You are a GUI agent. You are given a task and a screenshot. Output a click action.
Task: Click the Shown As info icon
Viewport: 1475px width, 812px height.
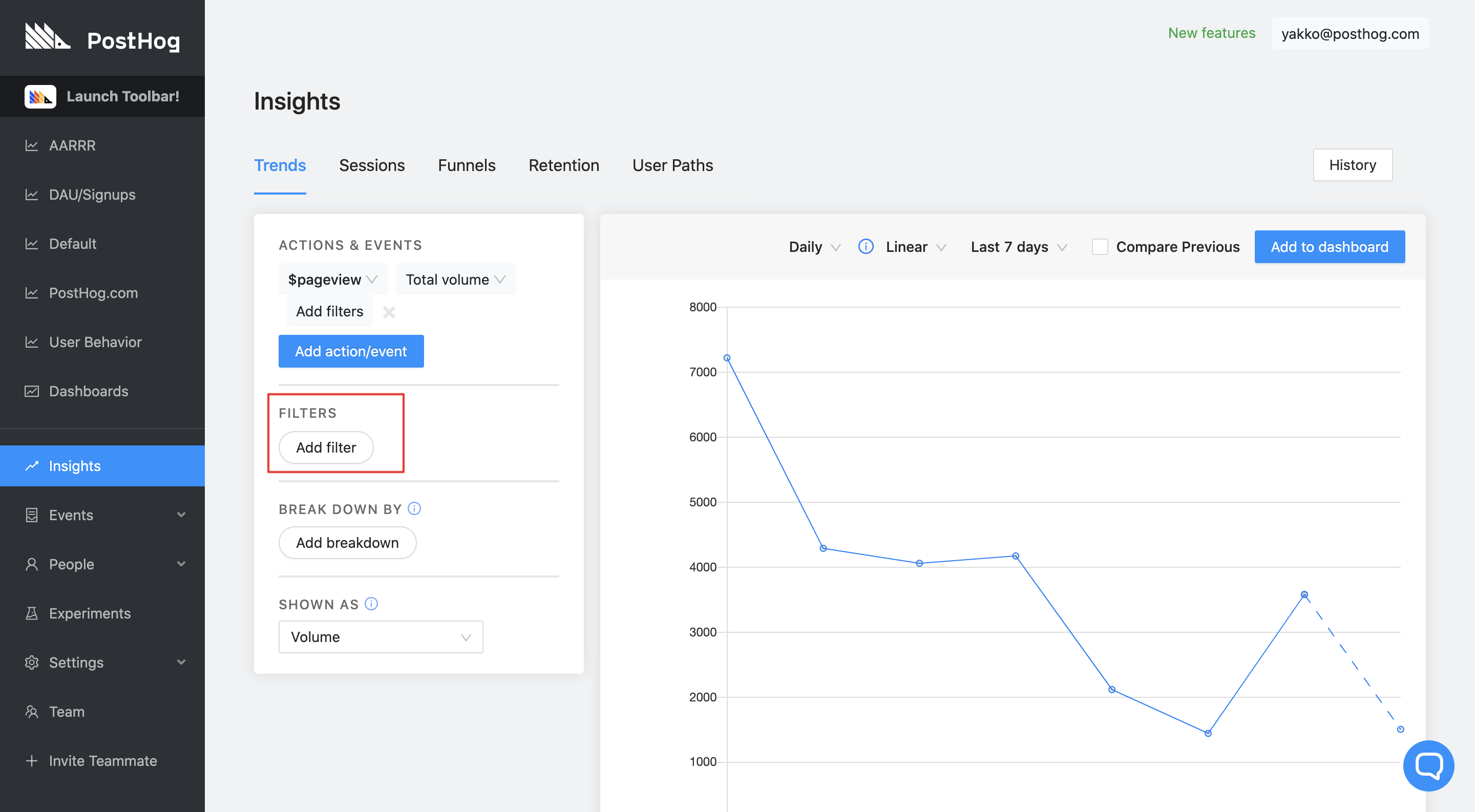371,604
